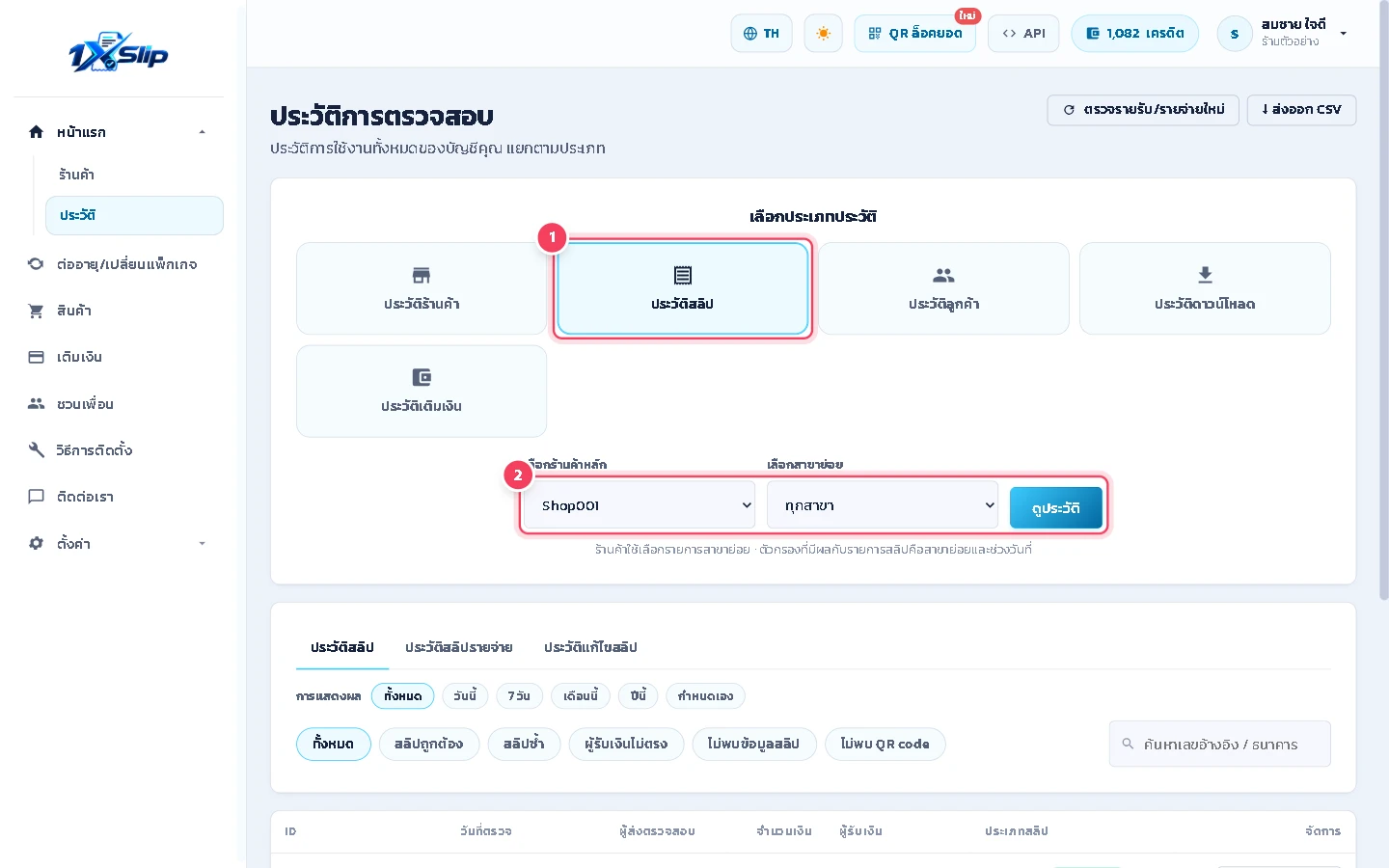Screen dimensions: 1389x868
Task: Expand the user account dropdown arrow
Action: 1343,34
